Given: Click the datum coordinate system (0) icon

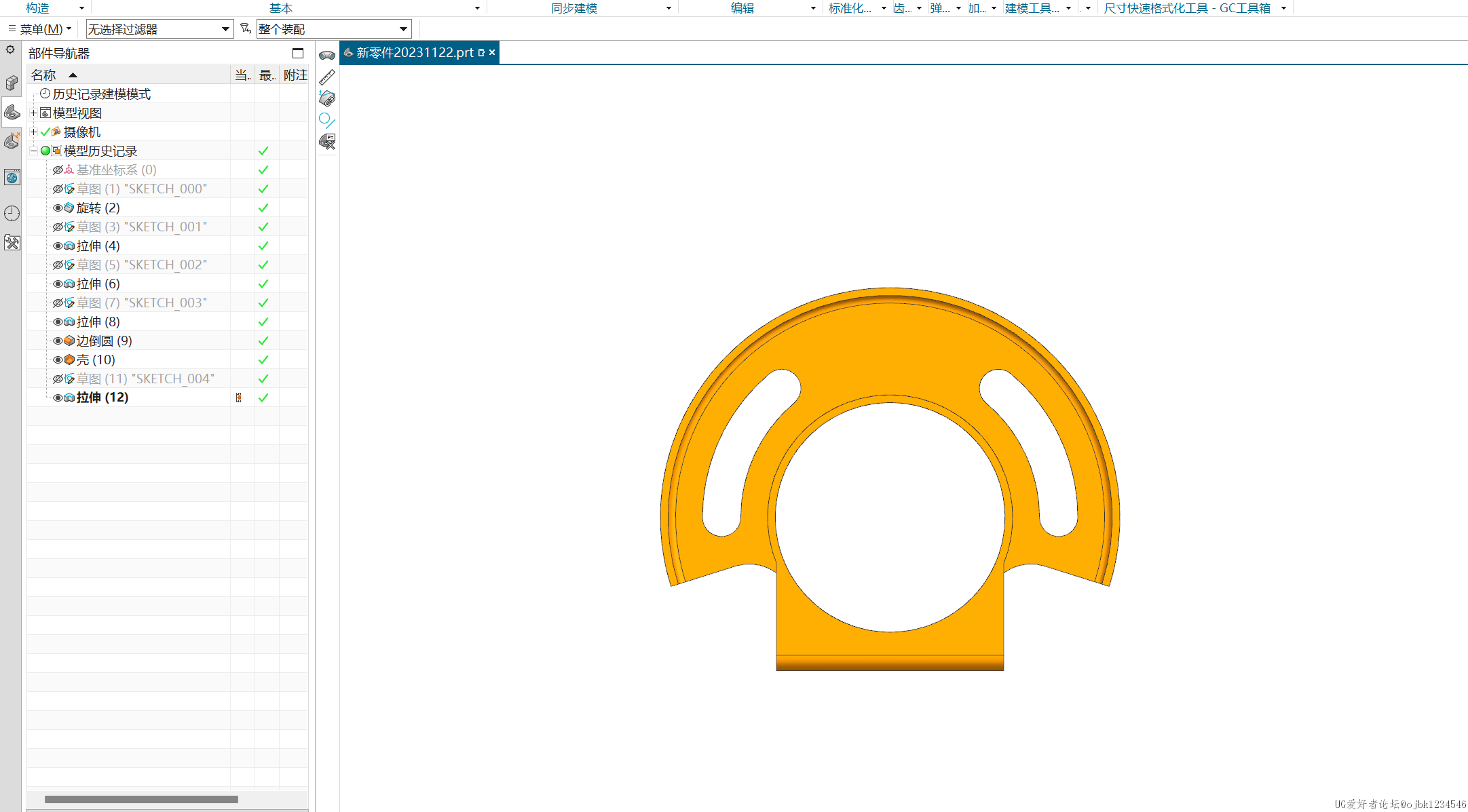Looking at the screenshot, I should [69, 170].
